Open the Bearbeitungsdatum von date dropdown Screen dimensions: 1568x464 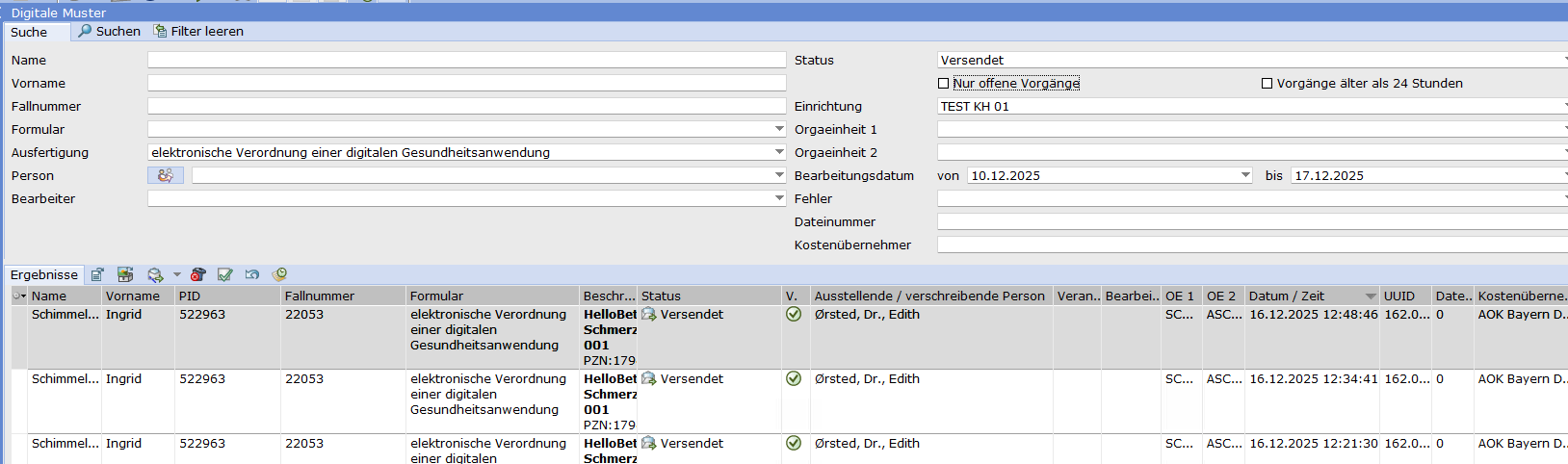point(1245,175)
